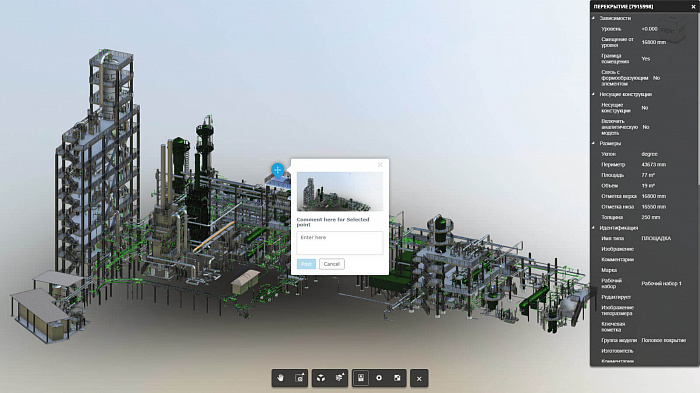
Task: Select the Периметр '43673 mm' value
Action: [654, 165]
